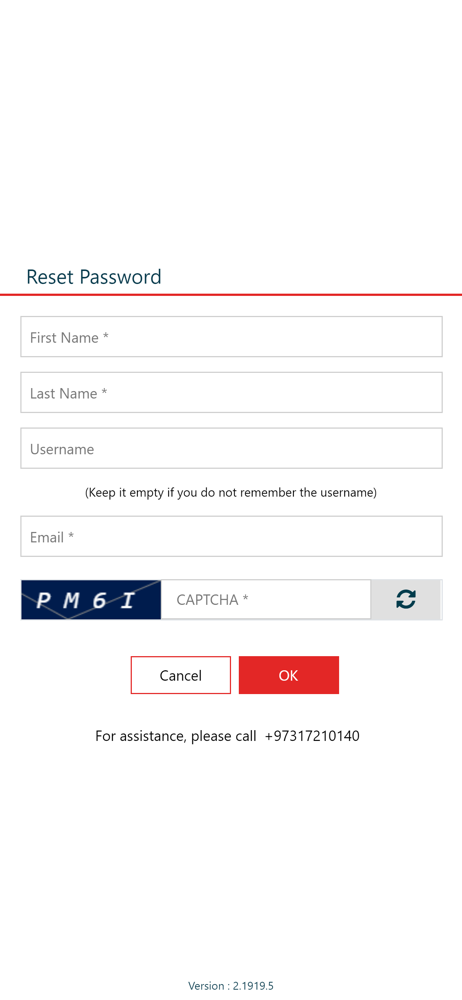Select the Last Name text box

[231, 392]
